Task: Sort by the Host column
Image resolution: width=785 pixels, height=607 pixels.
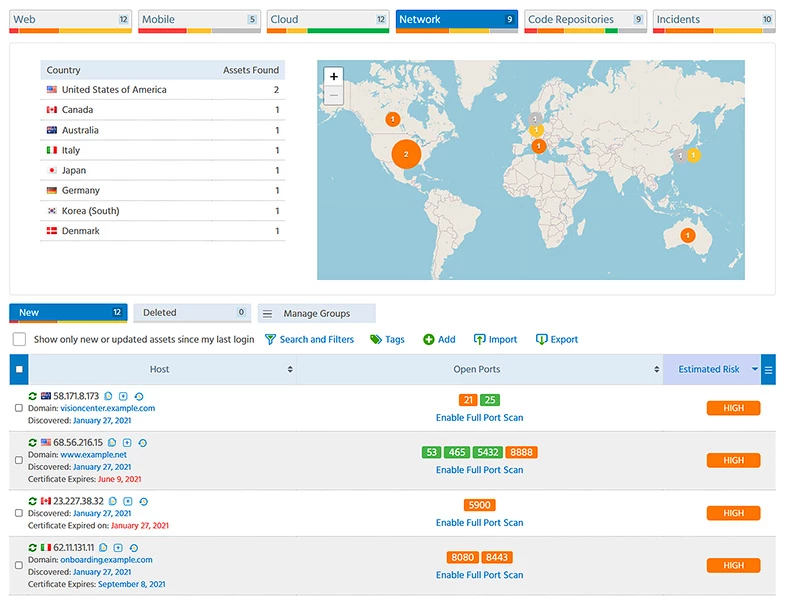Action: tap(290, 370)
